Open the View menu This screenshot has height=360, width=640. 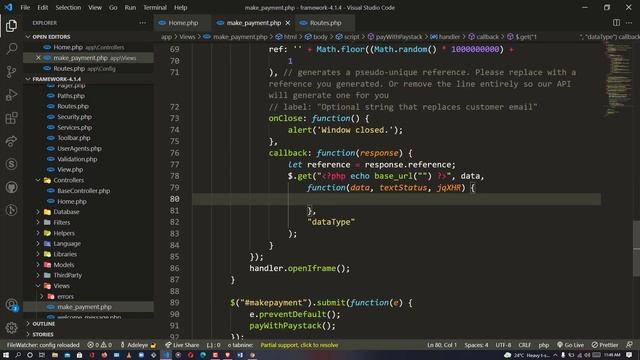click(x=95, y=7)
